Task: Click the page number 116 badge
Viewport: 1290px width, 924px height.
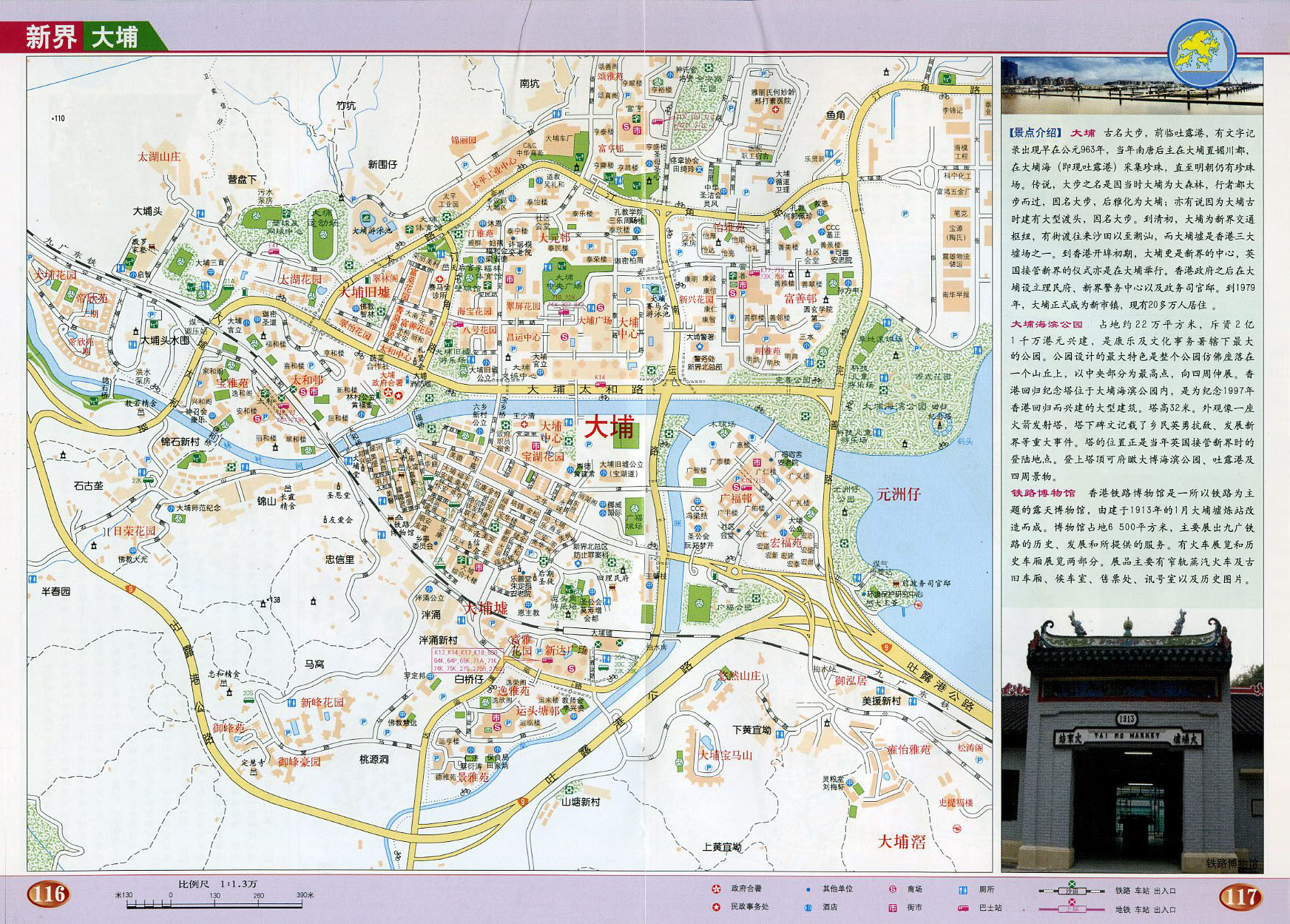Action: [x=49, y=894]
